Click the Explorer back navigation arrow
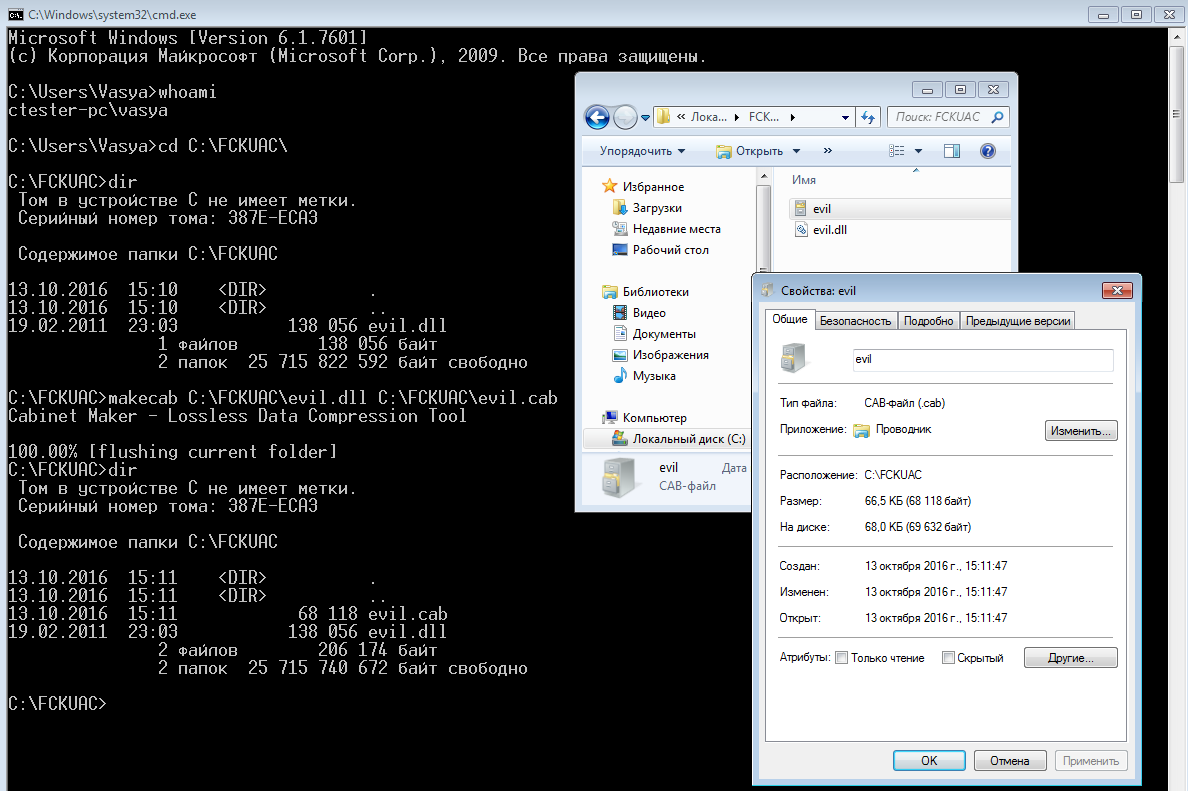 [x=597, y=117]
